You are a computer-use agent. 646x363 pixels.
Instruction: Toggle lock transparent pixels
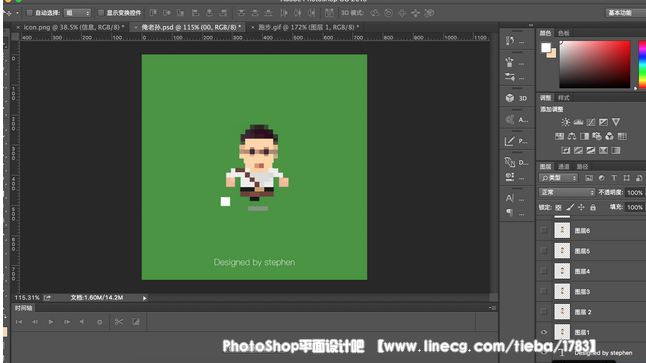click(x=558, y=207)
